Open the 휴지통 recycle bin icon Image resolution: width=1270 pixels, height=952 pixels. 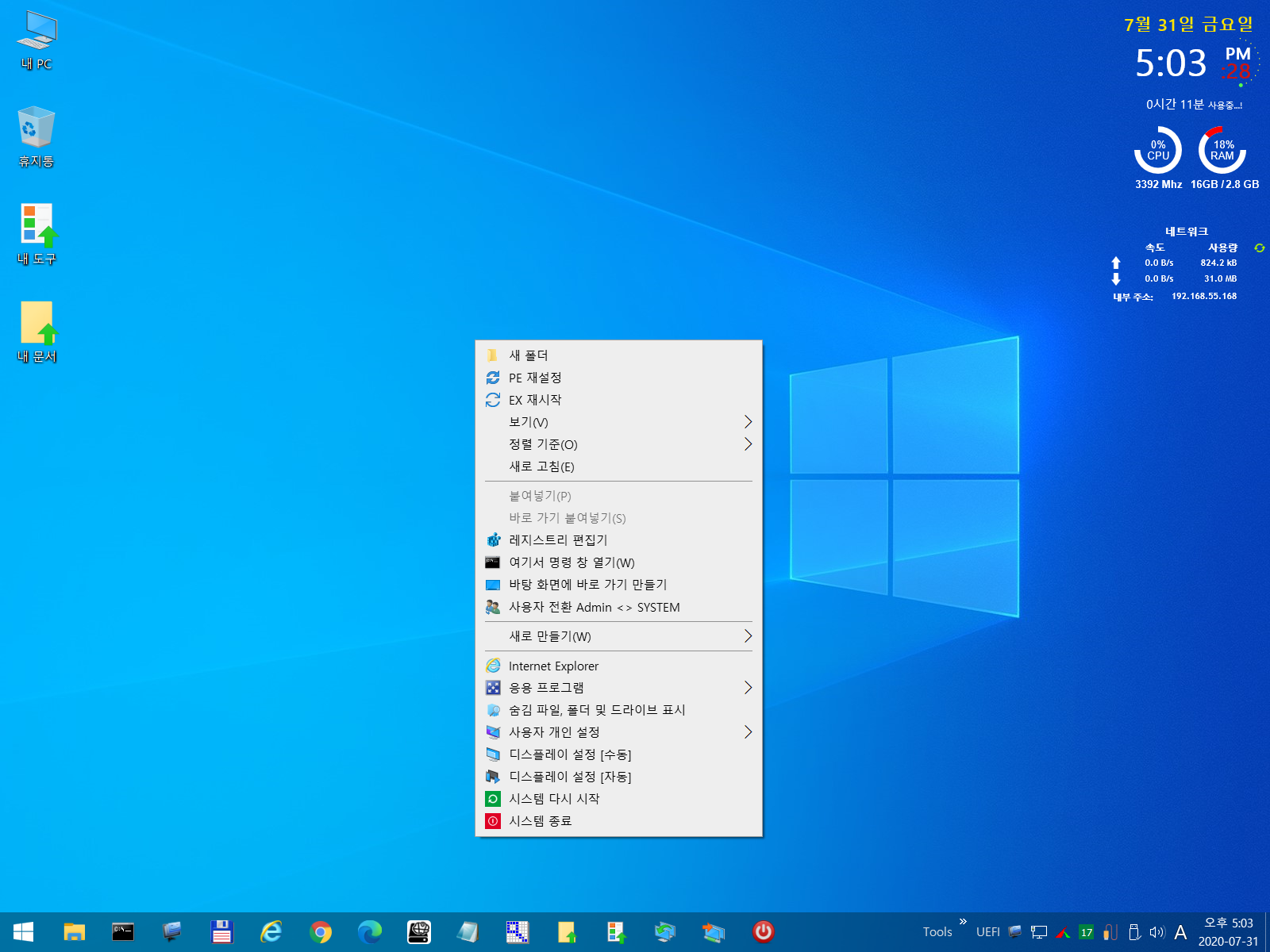point(37,137)
